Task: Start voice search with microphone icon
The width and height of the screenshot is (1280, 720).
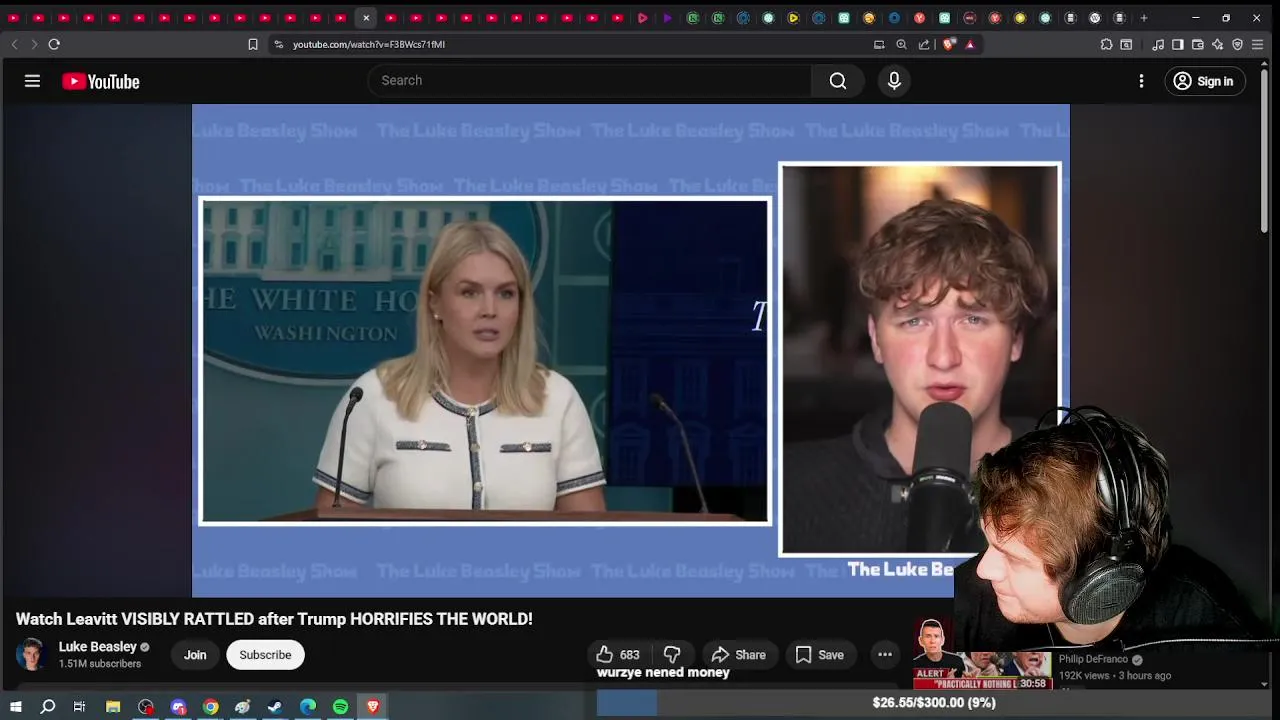Action: click(x=894, y=81)
